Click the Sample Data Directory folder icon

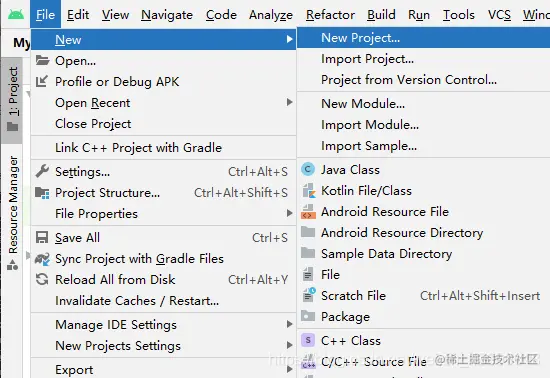[308, 253]
